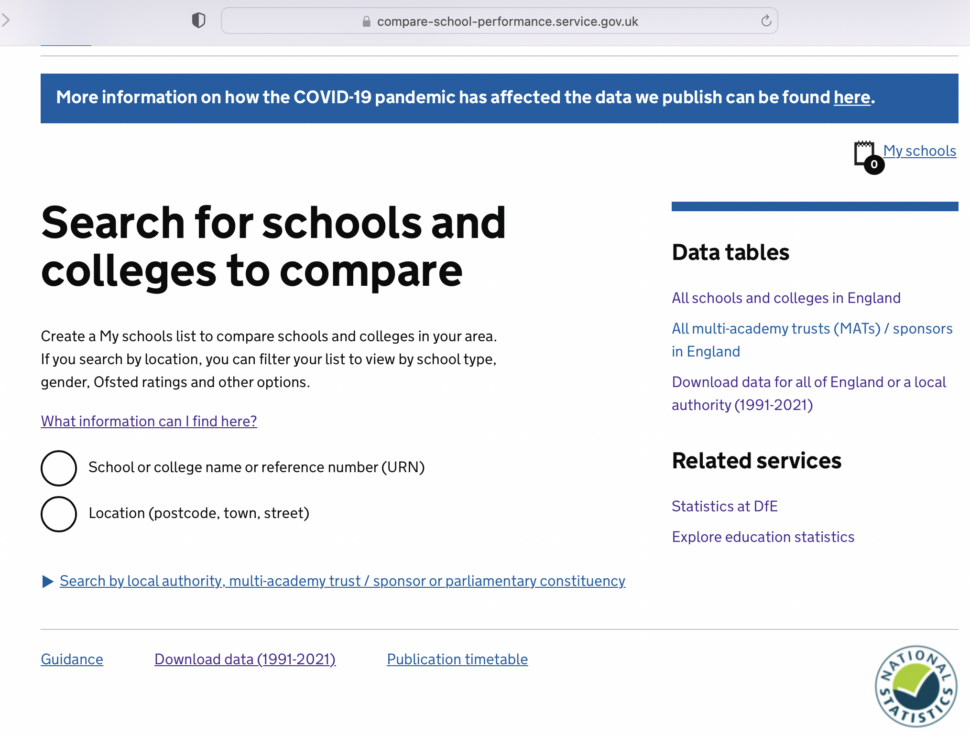The width and height of the screenshot is (970, 735).
Task: Click the browser address bar URL field
Action: (x=499, y=21)
